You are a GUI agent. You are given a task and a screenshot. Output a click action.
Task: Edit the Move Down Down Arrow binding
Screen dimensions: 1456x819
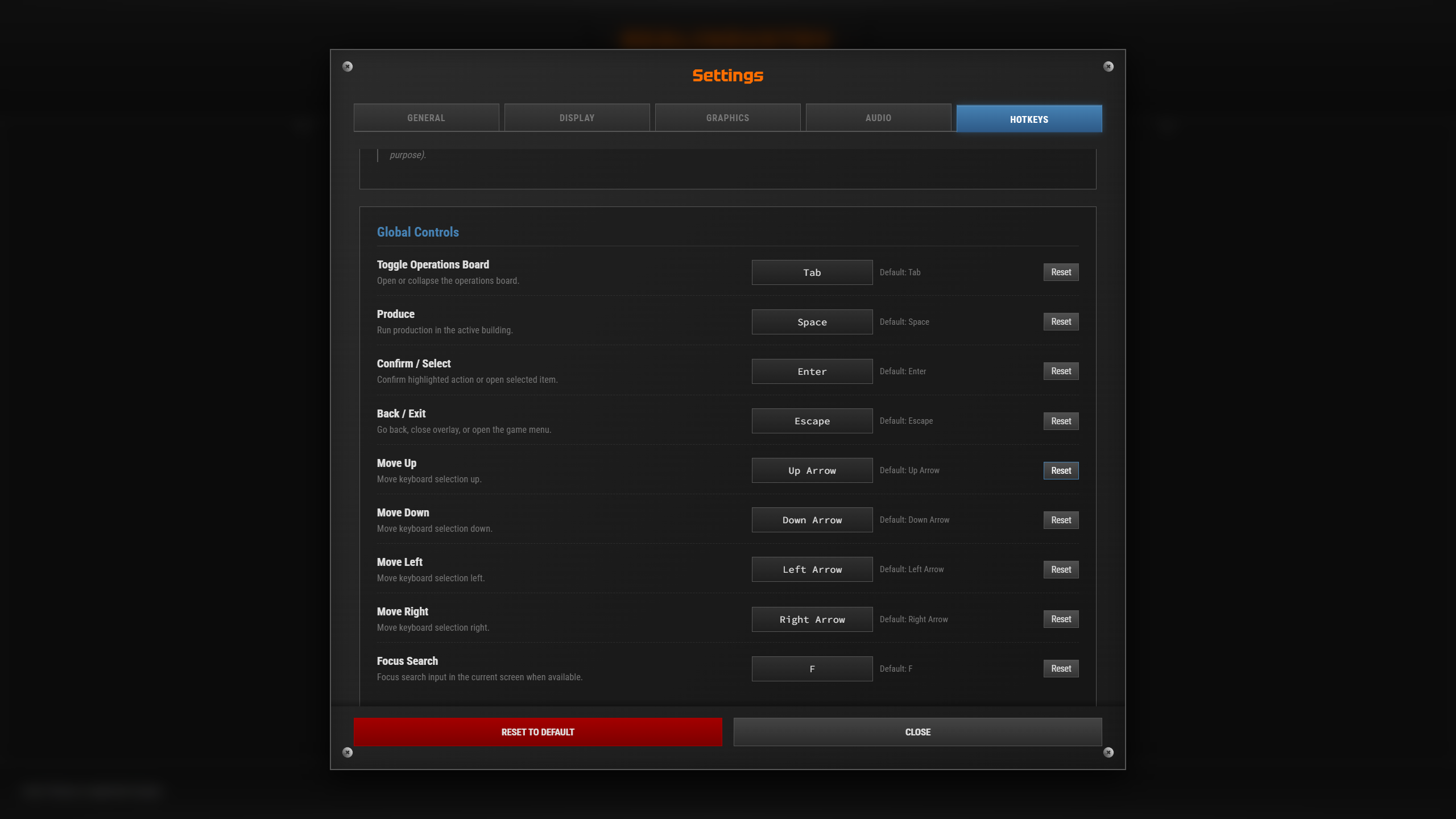812,520
